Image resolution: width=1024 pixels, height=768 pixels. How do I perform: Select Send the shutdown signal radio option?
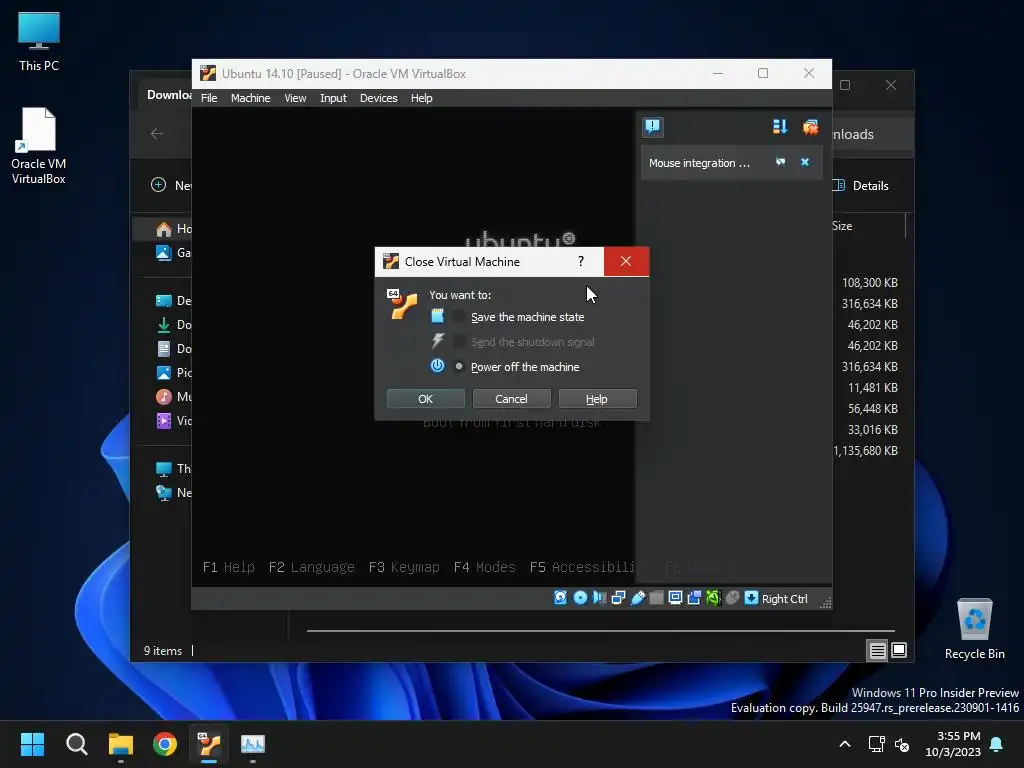[x=459, y=342]
